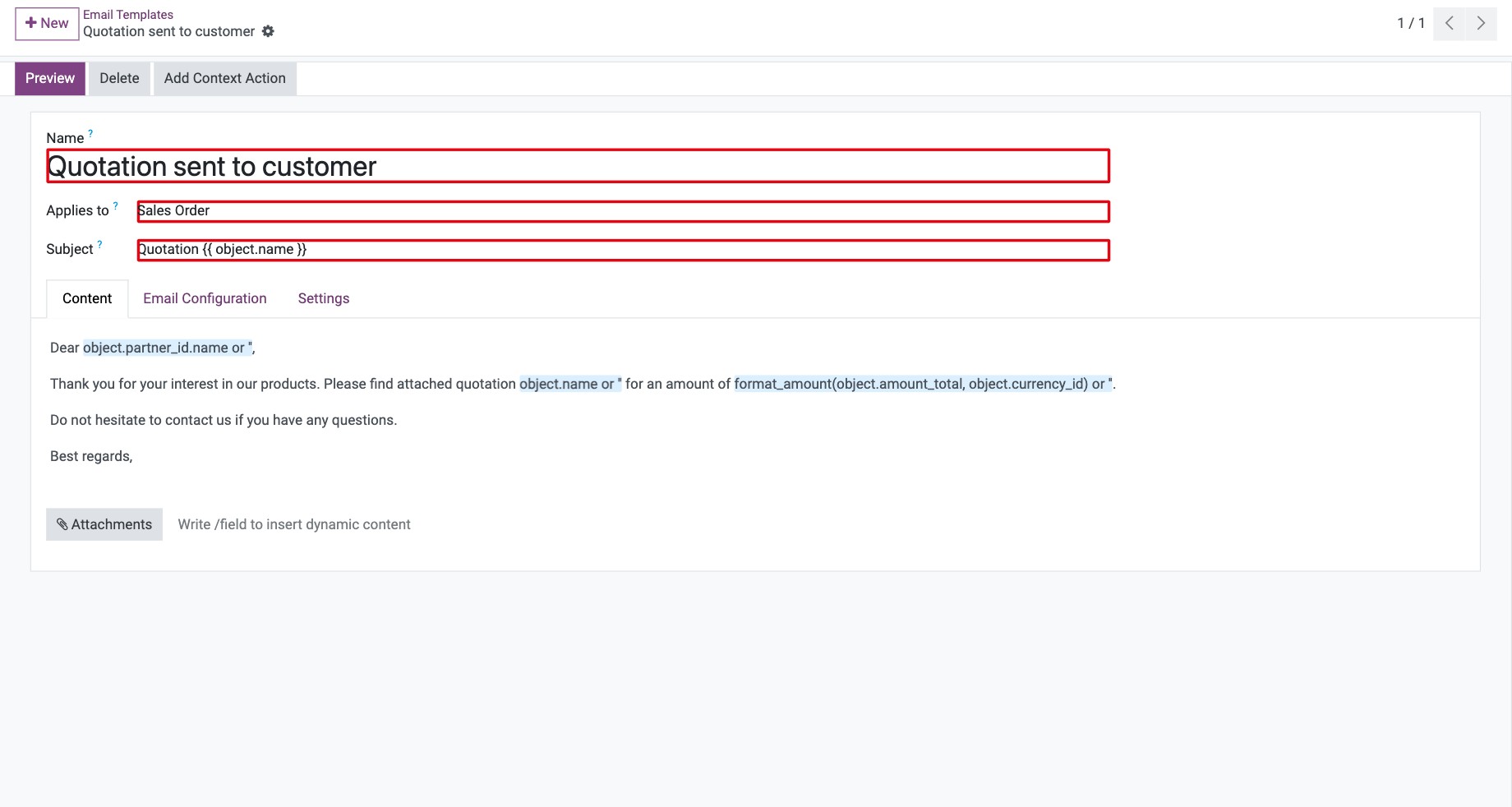Click the Preview button

(x=50, y=79)
